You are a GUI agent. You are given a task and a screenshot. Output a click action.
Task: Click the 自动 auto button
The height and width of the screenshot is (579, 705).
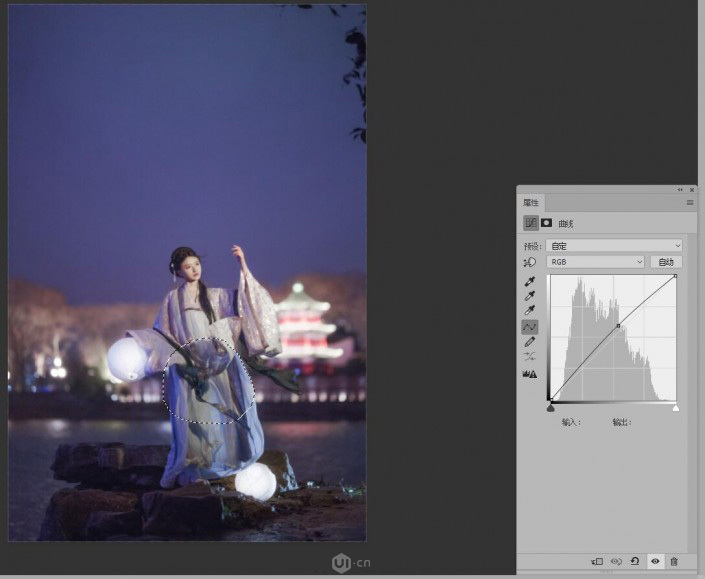[x=666, y=262]
